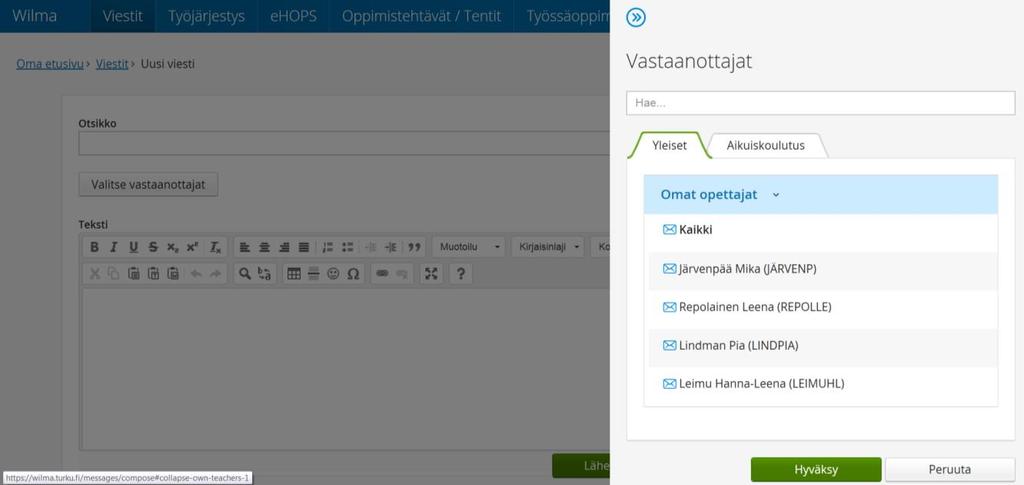This screenshot has width=1024, height=485.
Task: Open eHOPS in top navigation
Action: tap(293, 16)
